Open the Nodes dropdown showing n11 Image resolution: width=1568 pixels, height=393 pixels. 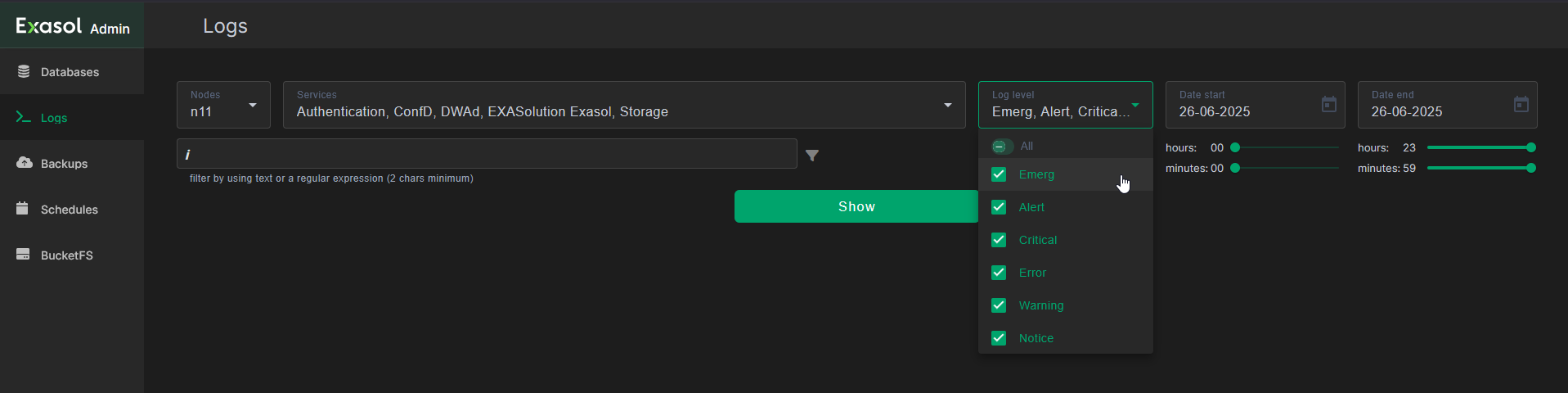click(223, 105)
